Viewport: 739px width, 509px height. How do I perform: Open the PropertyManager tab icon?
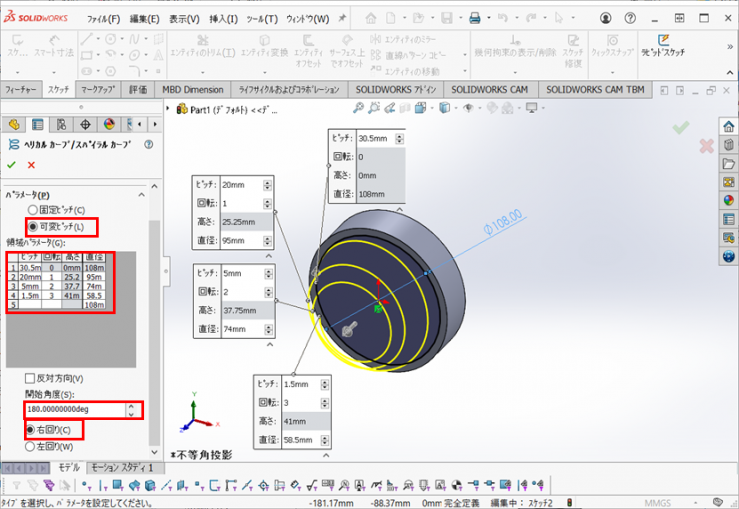[x=38, y=124]
